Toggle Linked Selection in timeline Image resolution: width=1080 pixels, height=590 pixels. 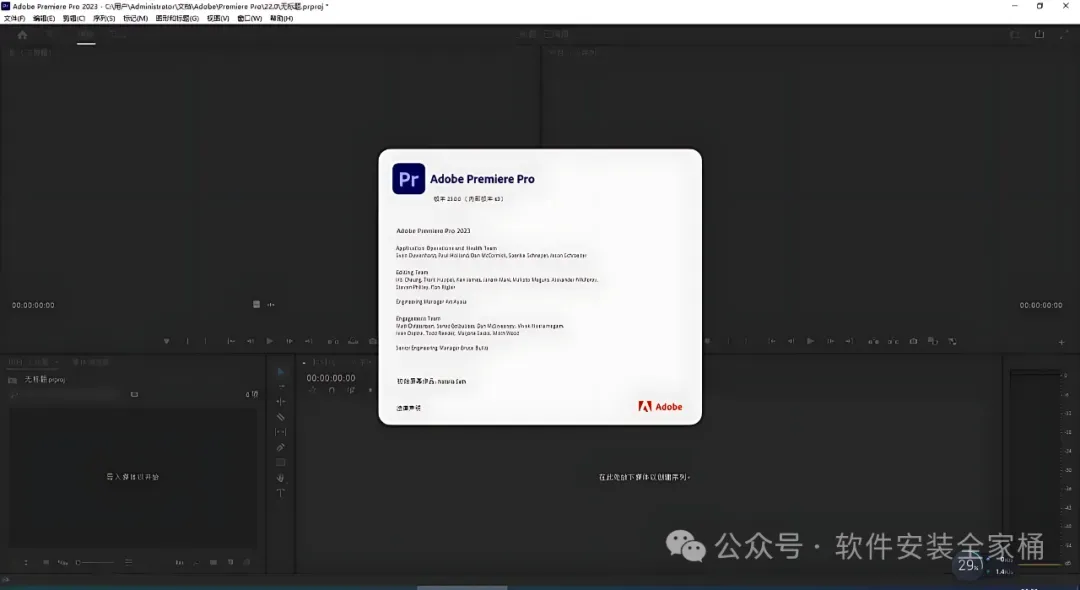pos(351,390)
